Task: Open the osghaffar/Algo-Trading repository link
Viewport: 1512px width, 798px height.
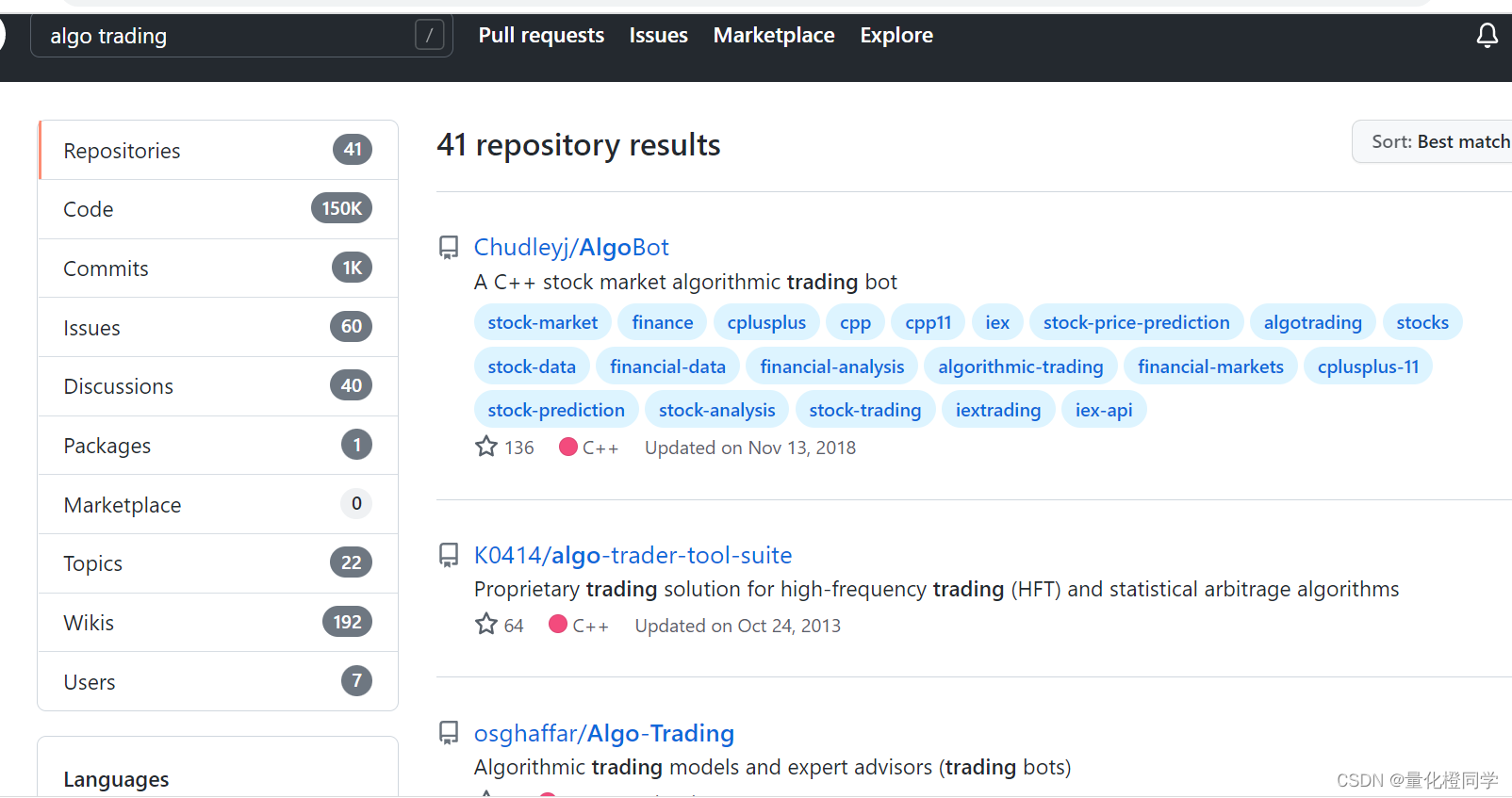Action: [x=603, y=733]
